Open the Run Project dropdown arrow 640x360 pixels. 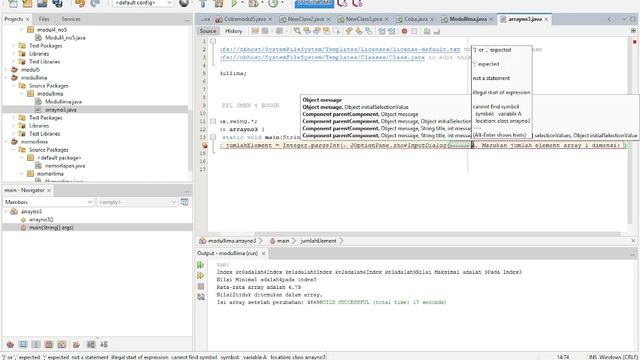tap(242, 3)
